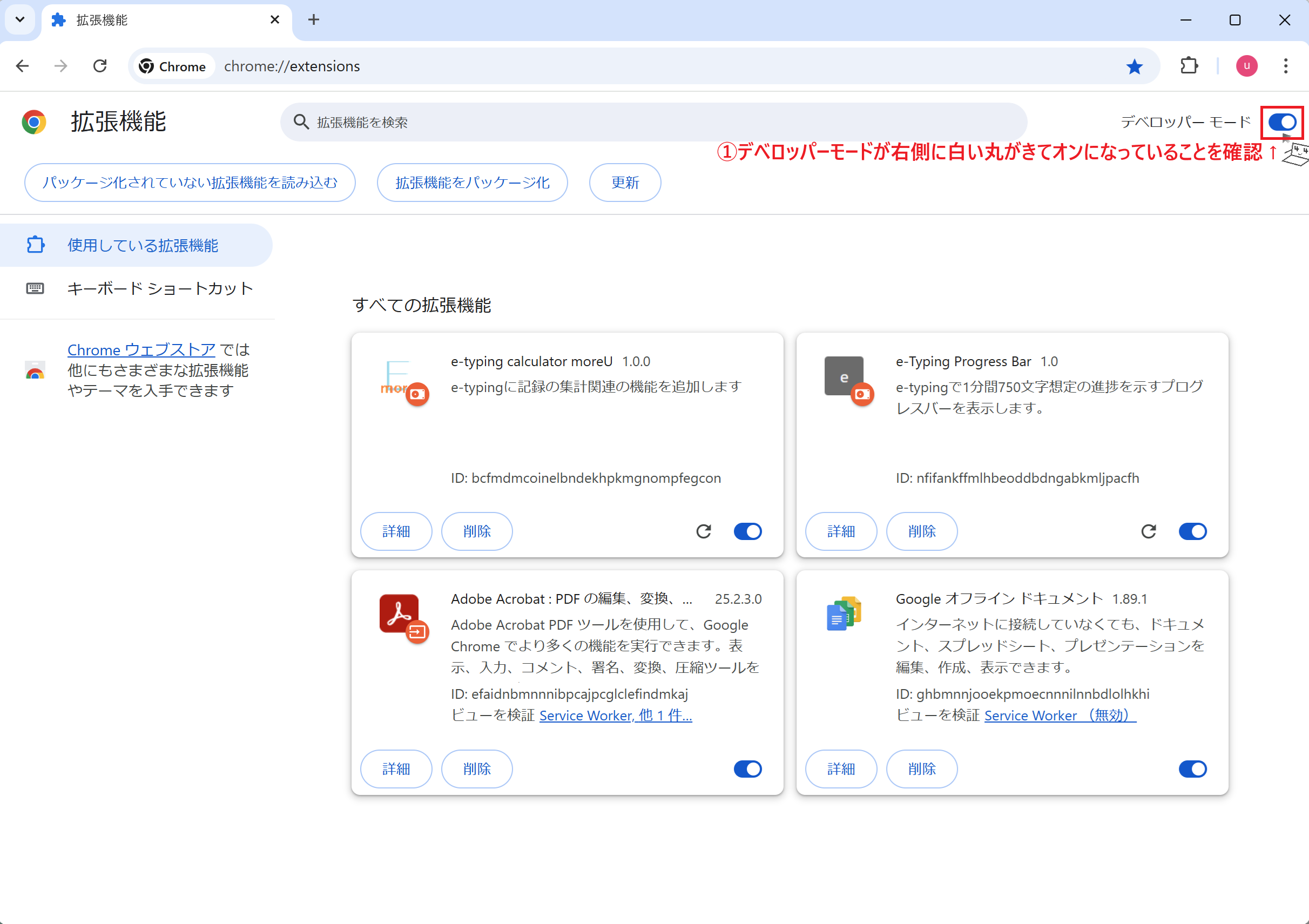Click the デベロッパー モード label
This screenshot has width=1309, height=924.
coord(1185,122)
